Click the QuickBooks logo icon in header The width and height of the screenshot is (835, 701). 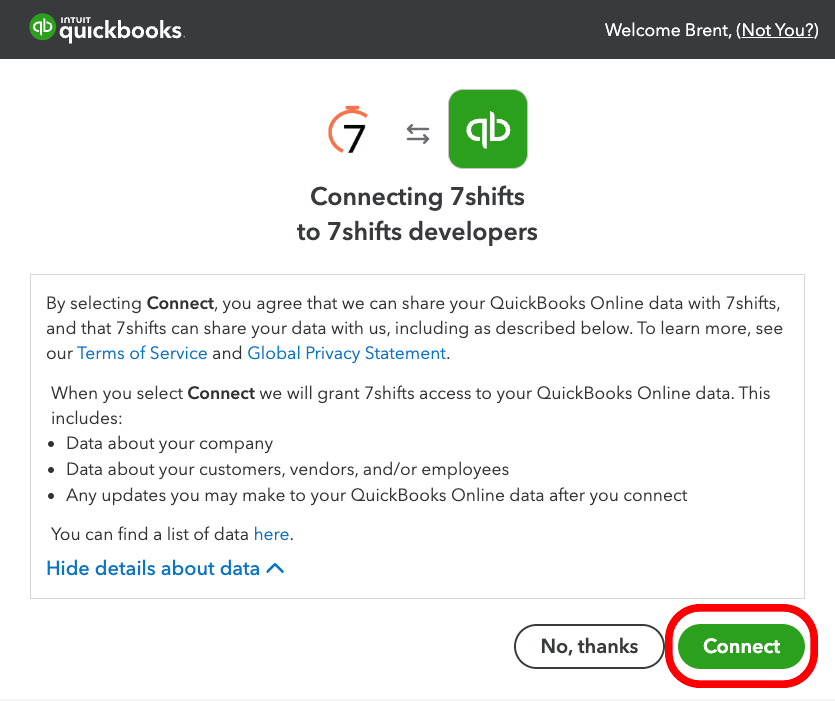point(42,27)
